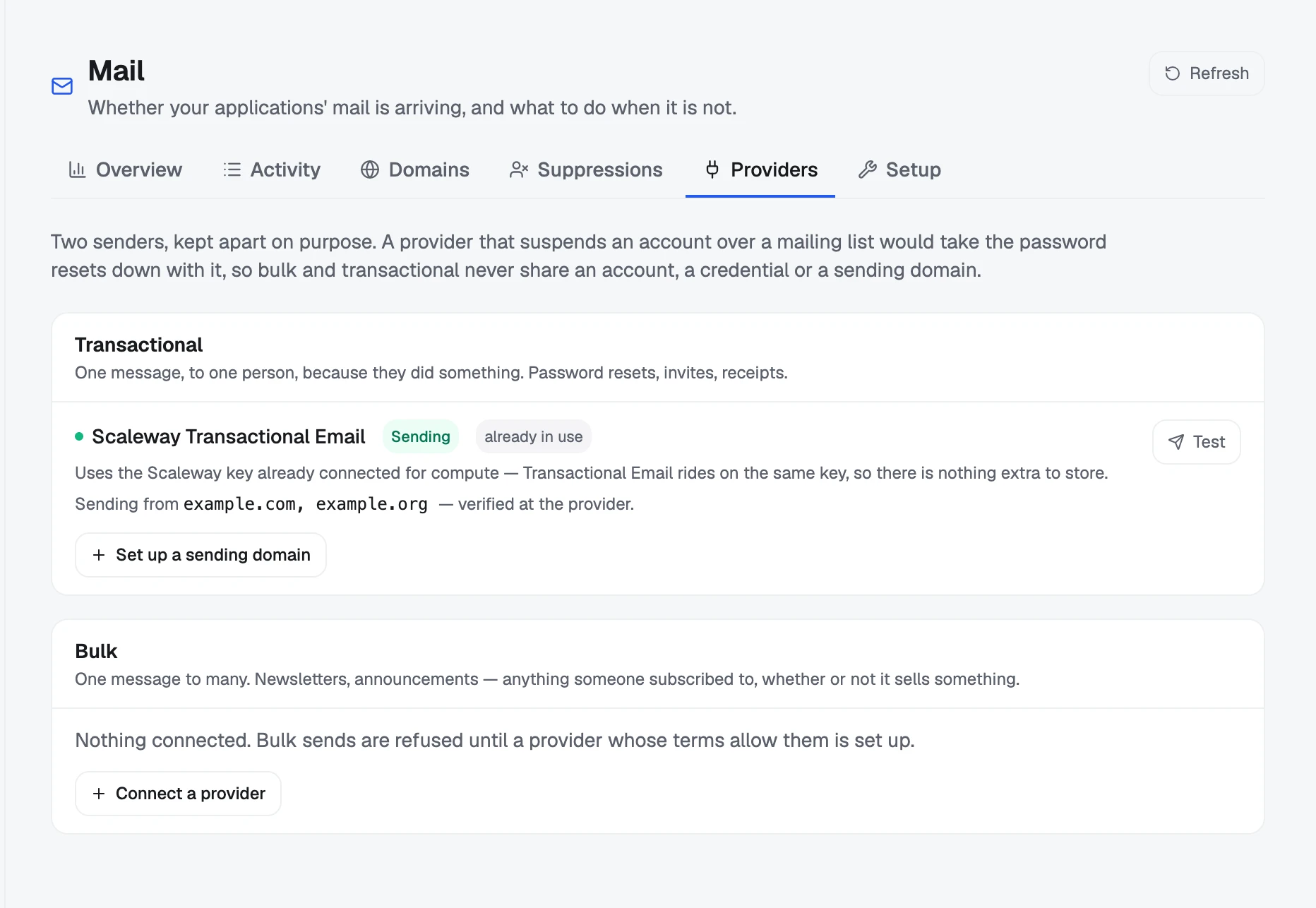Click the 'already in use' badge
The height and width of the screenshot is (908, 1316).
(534, 436)
